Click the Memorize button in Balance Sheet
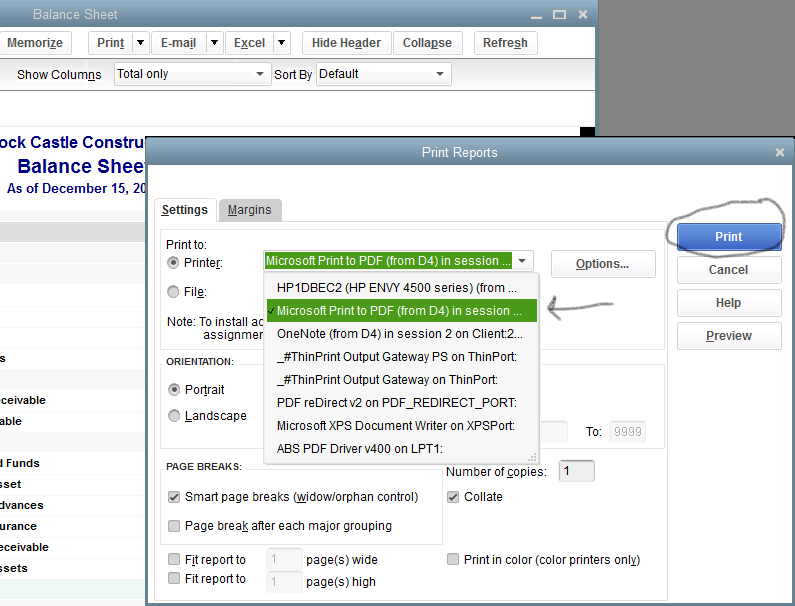This screenshot has height=606, width=795. (34, 43)
